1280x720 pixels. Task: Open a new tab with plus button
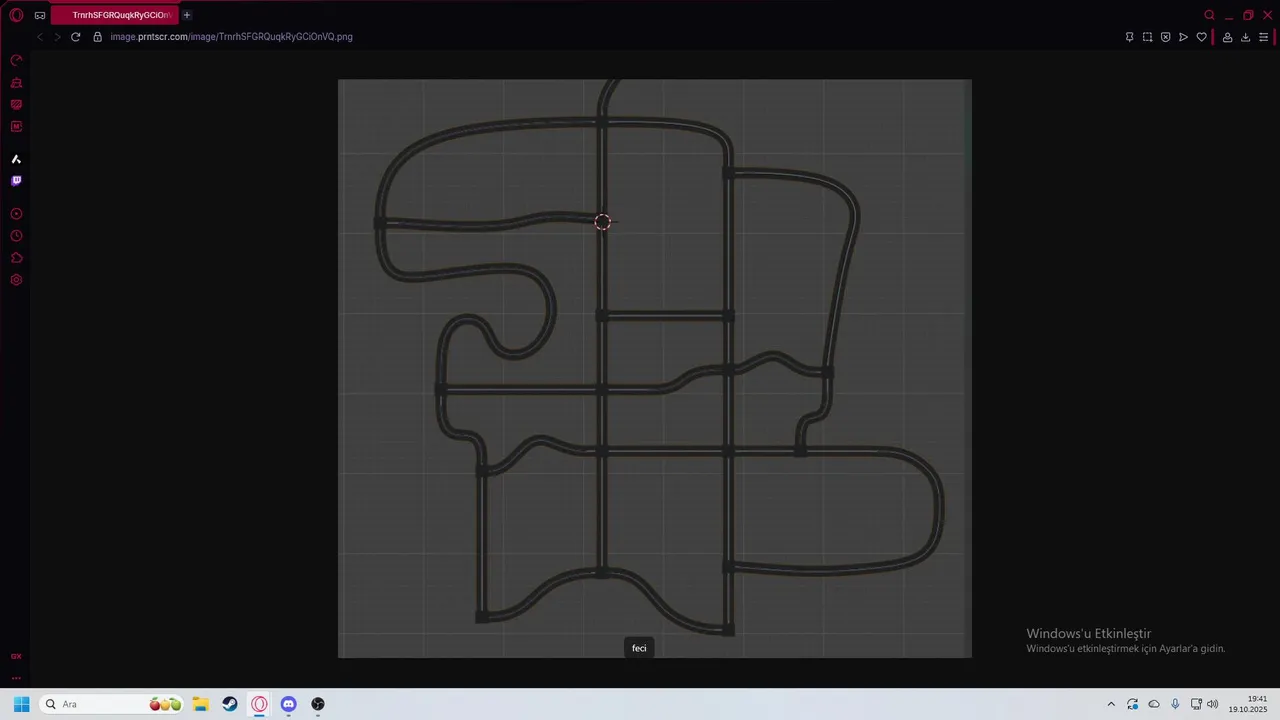pos(187,15)
